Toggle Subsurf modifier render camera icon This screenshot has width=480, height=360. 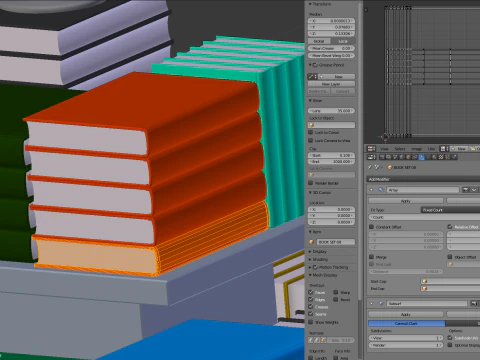[474, 304]
